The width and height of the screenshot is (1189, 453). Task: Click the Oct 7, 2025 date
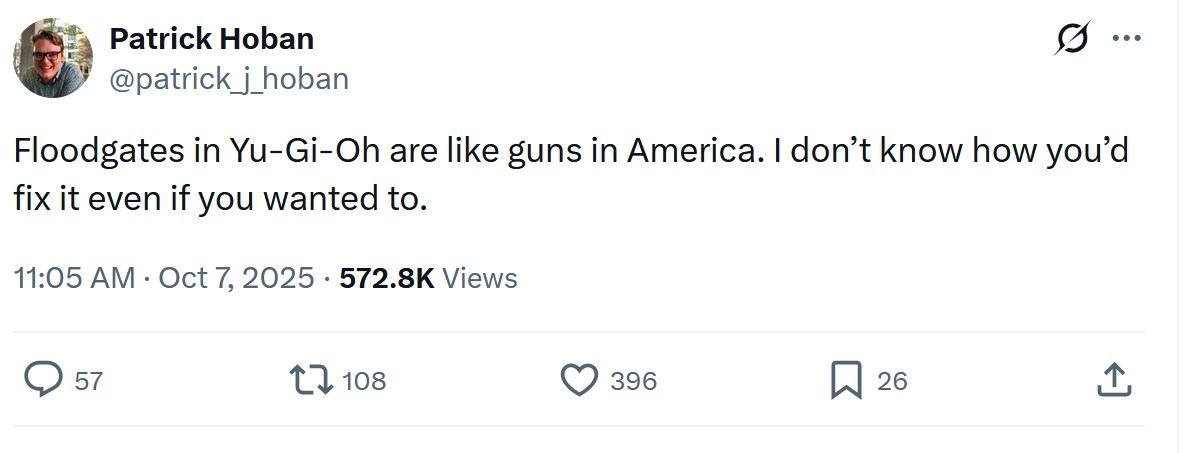[x=236, y=277]
